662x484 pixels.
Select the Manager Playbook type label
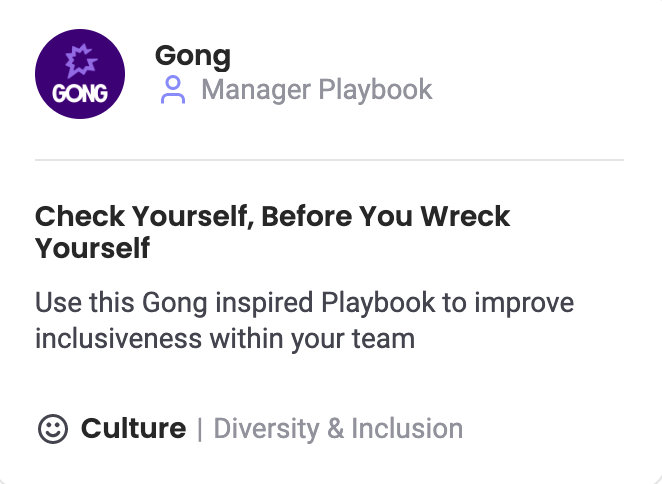(x=316, y=90)
